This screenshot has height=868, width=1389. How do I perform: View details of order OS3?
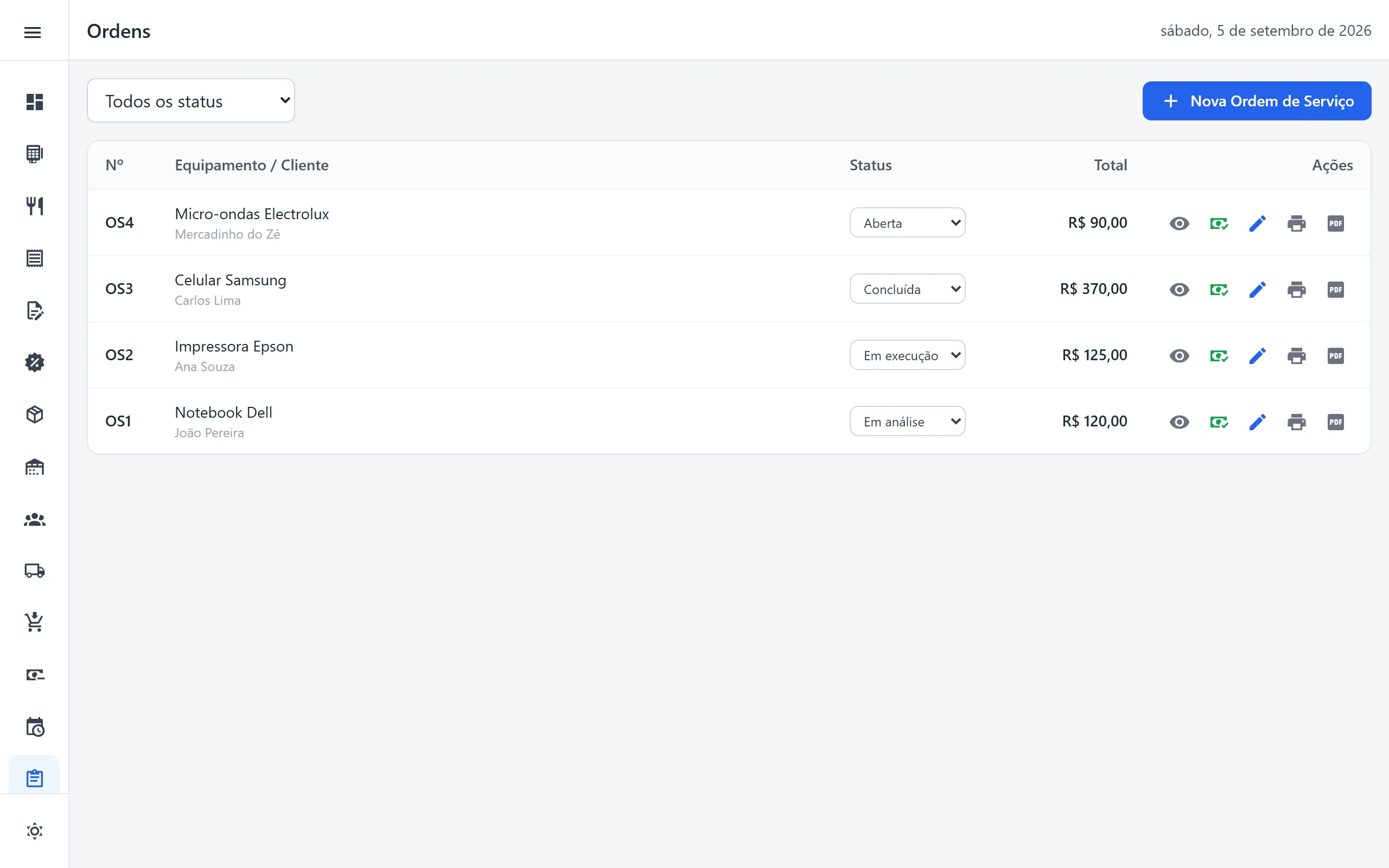coord(1180,289)
